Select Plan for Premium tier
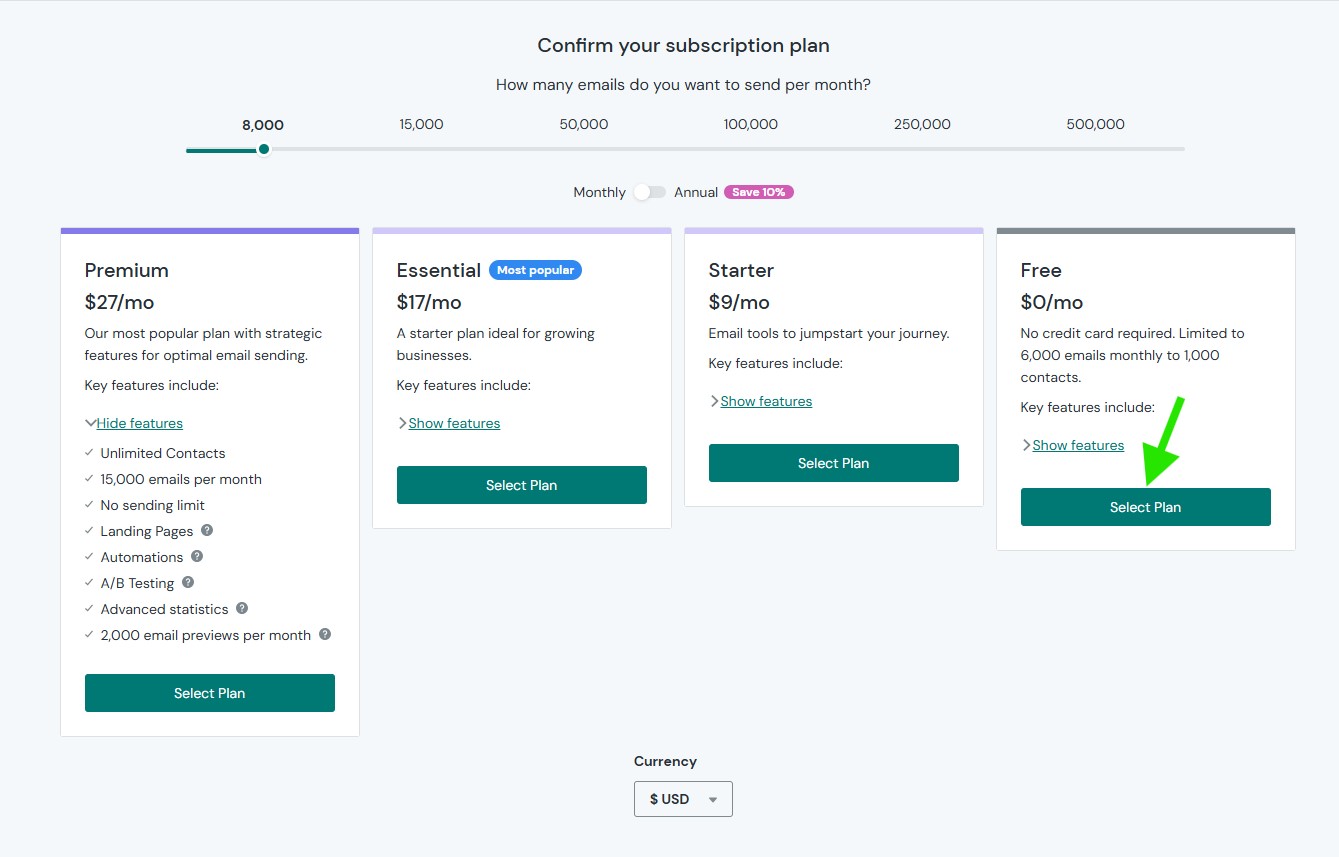 (x=210, y=693)
